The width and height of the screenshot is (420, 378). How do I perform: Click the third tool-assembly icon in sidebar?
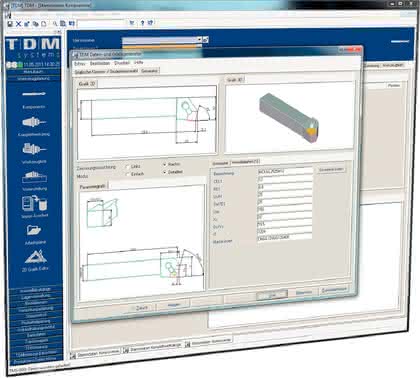pyautogui.click(x=34, y=149)
